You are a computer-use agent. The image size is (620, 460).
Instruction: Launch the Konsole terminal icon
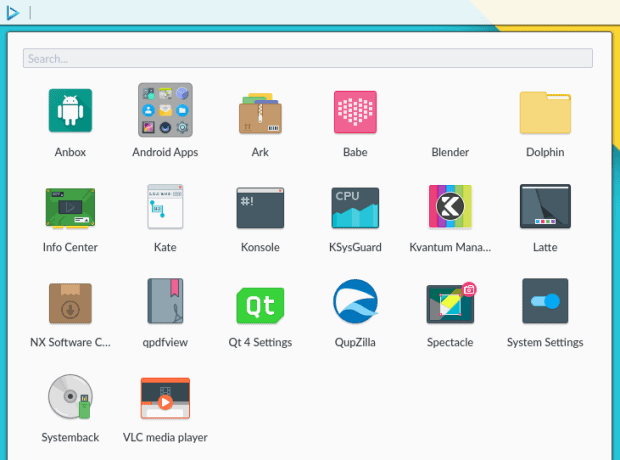[260, 208]
